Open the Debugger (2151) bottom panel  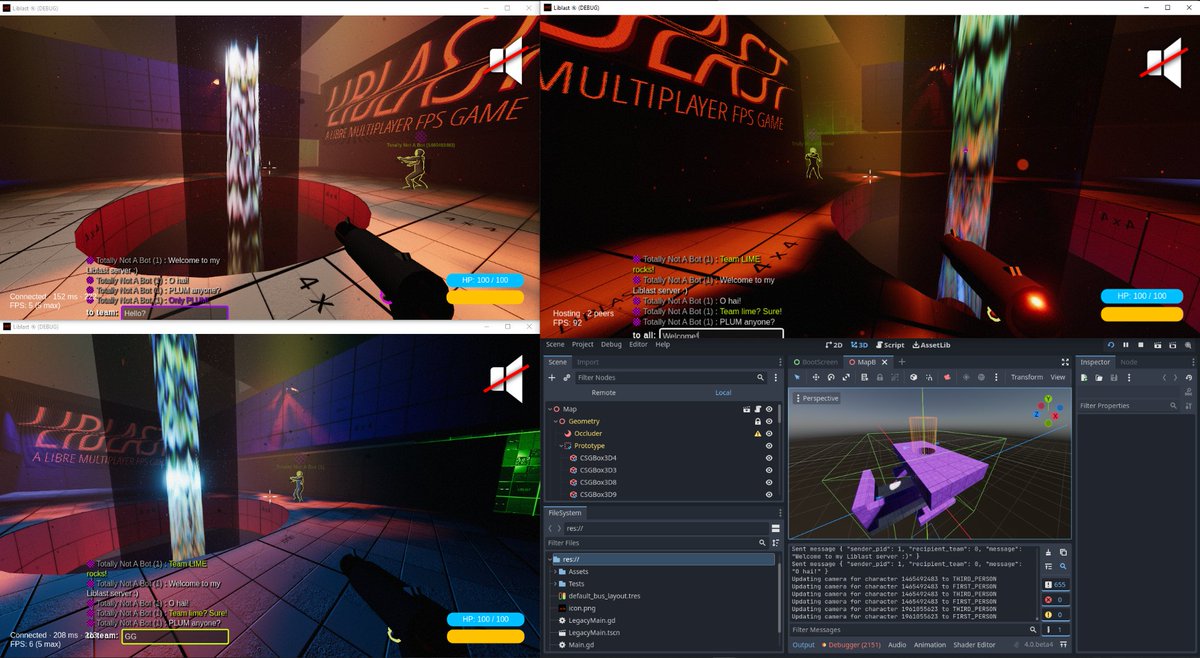point(850,645)
